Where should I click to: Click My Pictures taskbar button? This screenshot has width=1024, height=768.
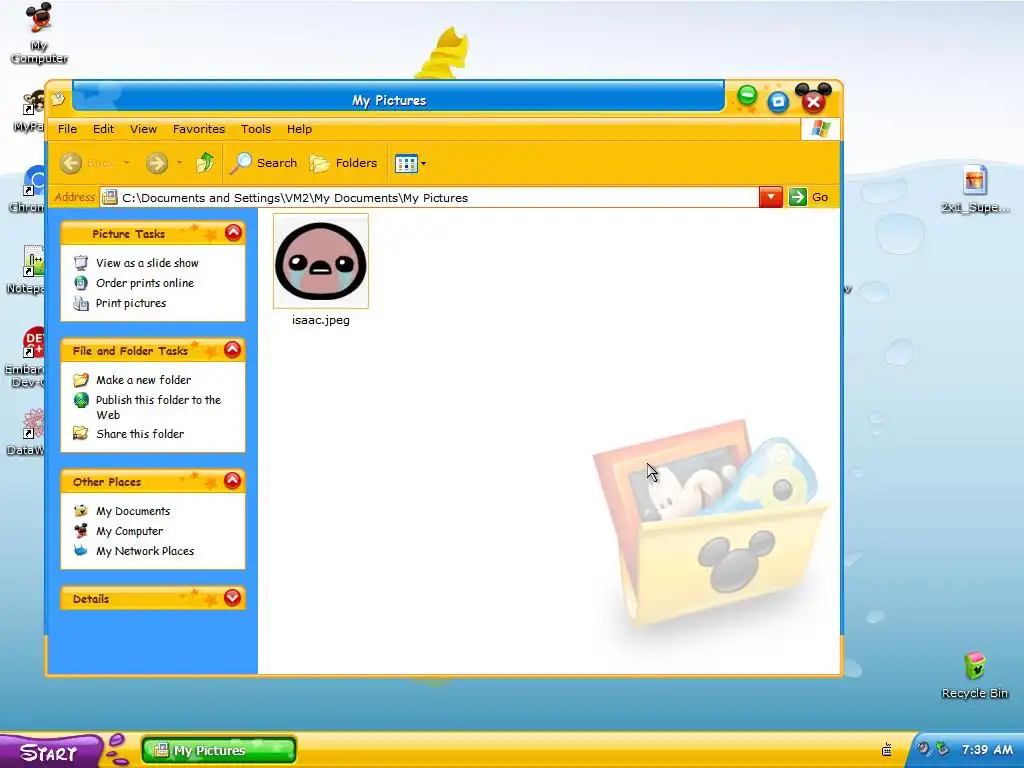point(219,750)
